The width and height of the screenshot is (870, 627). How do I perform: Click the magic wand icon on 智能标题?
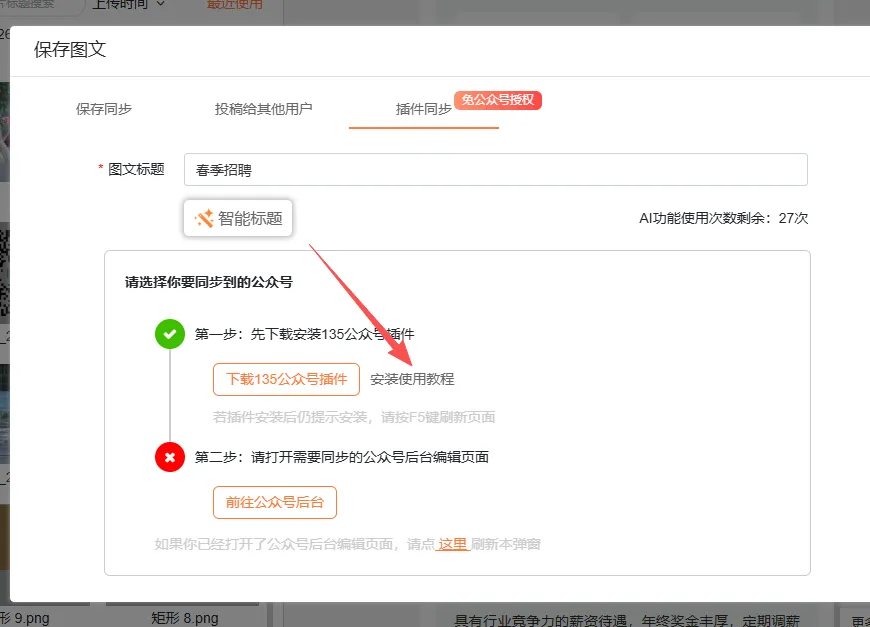pos(204,218)
